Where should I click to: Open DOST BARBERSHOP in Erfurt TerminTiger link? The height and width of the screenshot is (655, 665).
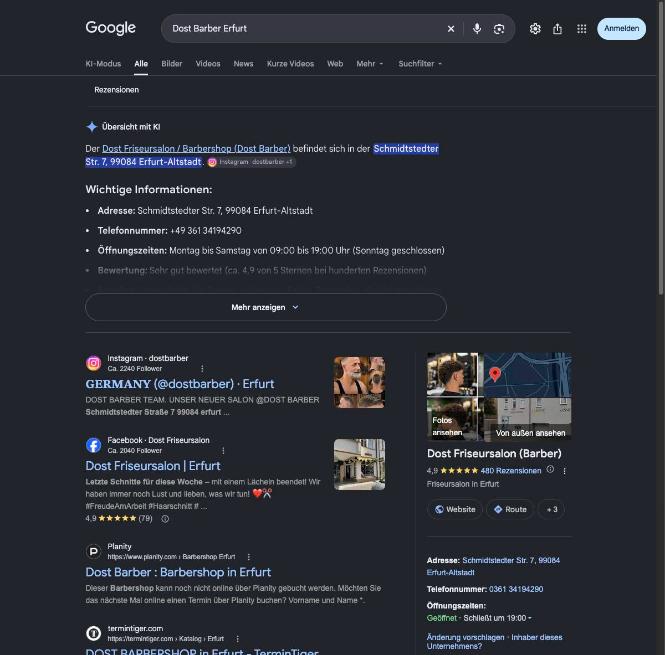[202, 652]
